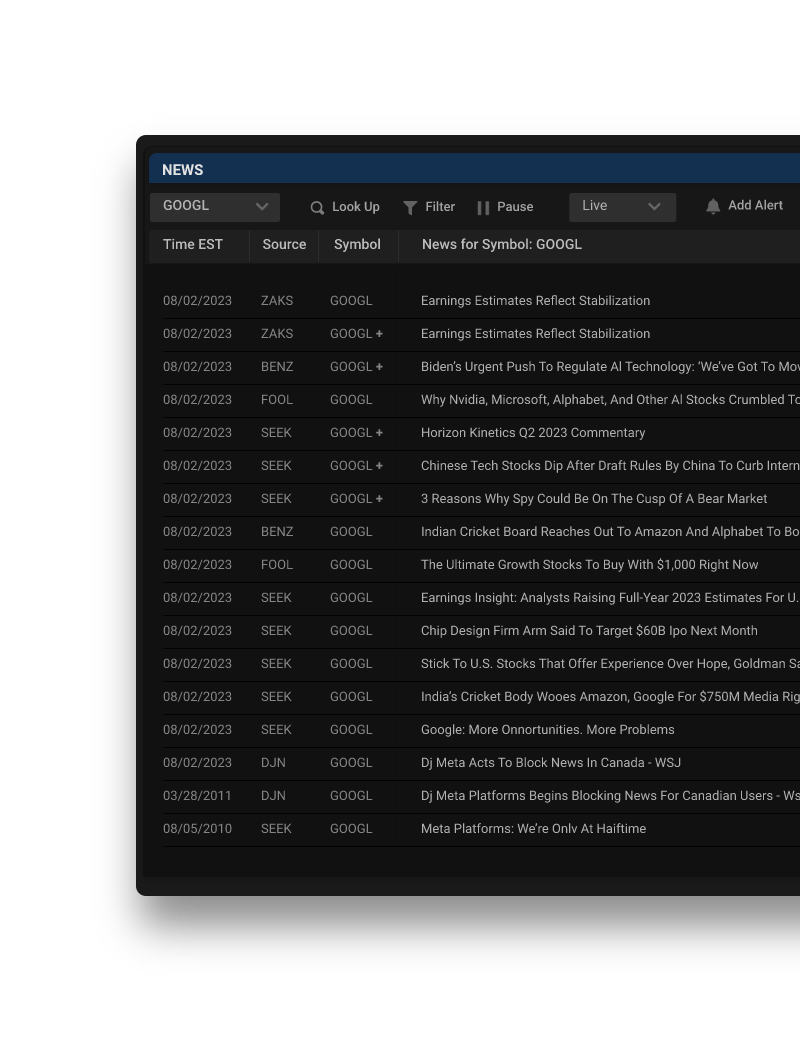Viewport: 800px width, 1063px height.
Task: Click the Symbol column header
Action: point(357,245)
